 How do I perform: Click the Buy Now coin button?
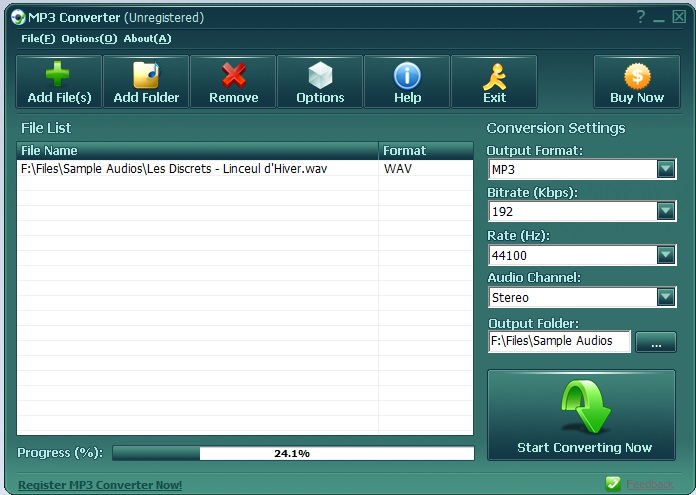coord(637,82)
